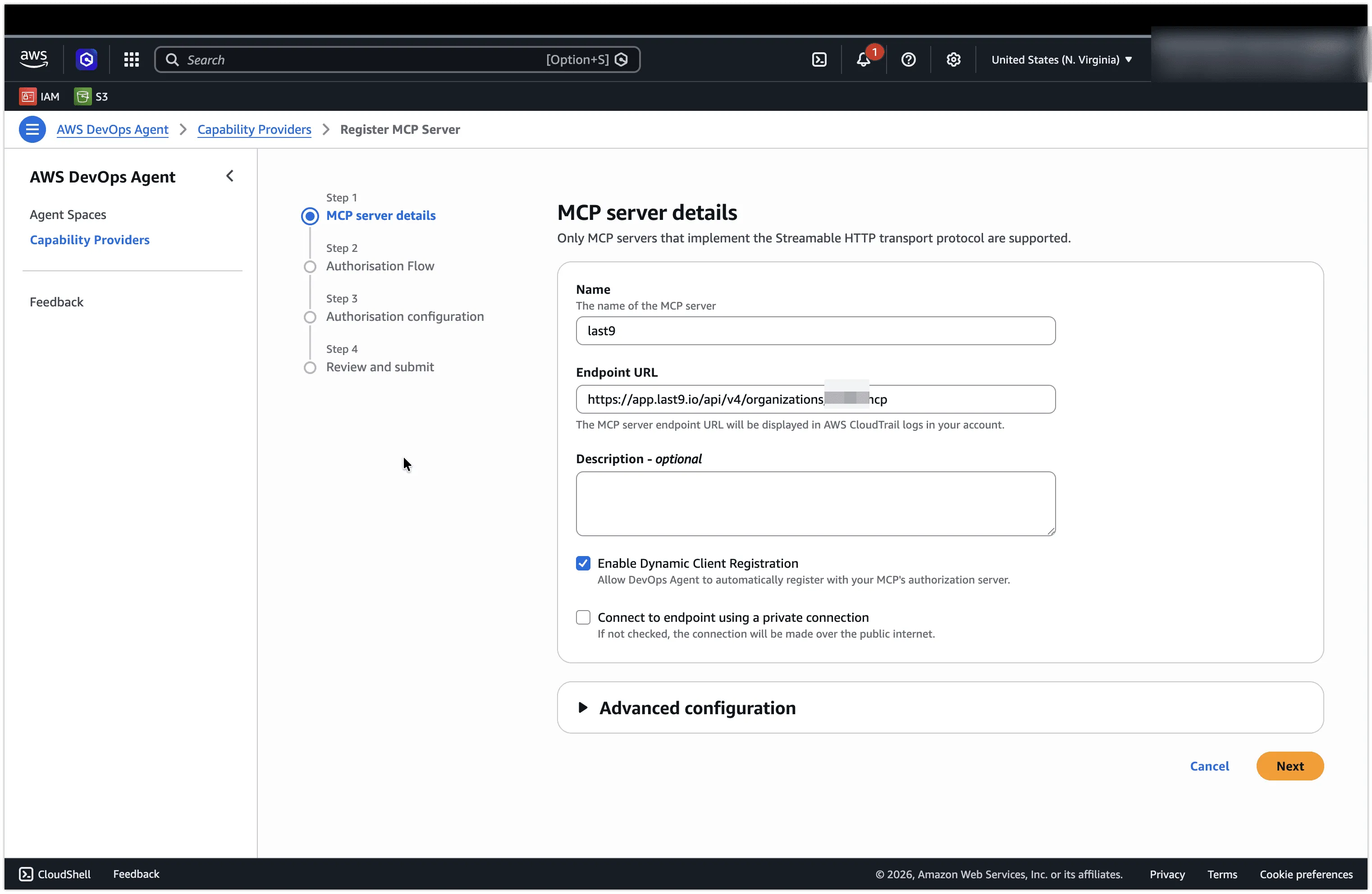Click the Review and submit step label
The image size is (1372, 894).
(x=380, y=367)
